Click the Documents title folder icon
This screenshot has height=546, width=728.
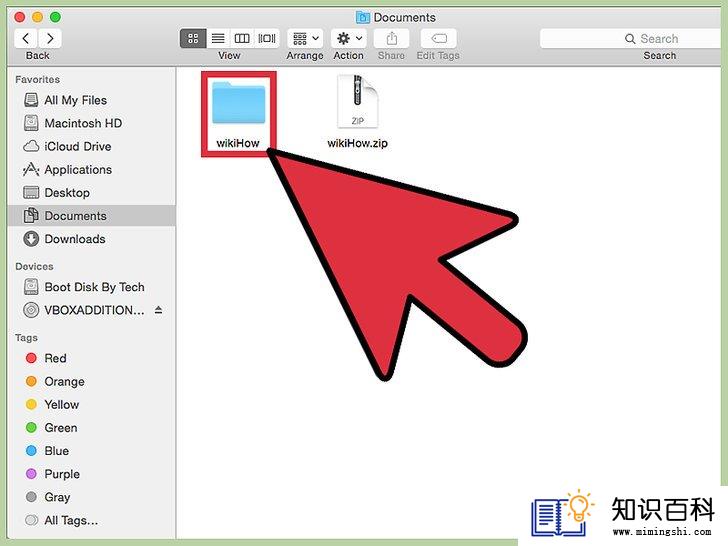coord(363,18)
